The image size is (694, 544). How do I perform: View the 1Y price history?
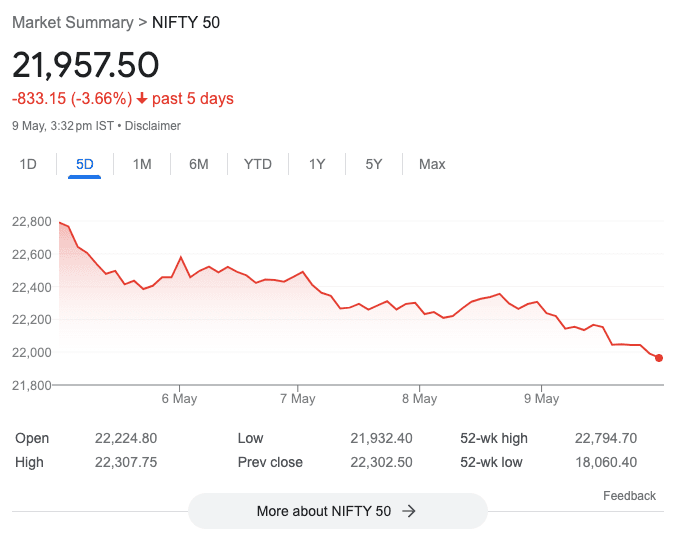[317, 164]
